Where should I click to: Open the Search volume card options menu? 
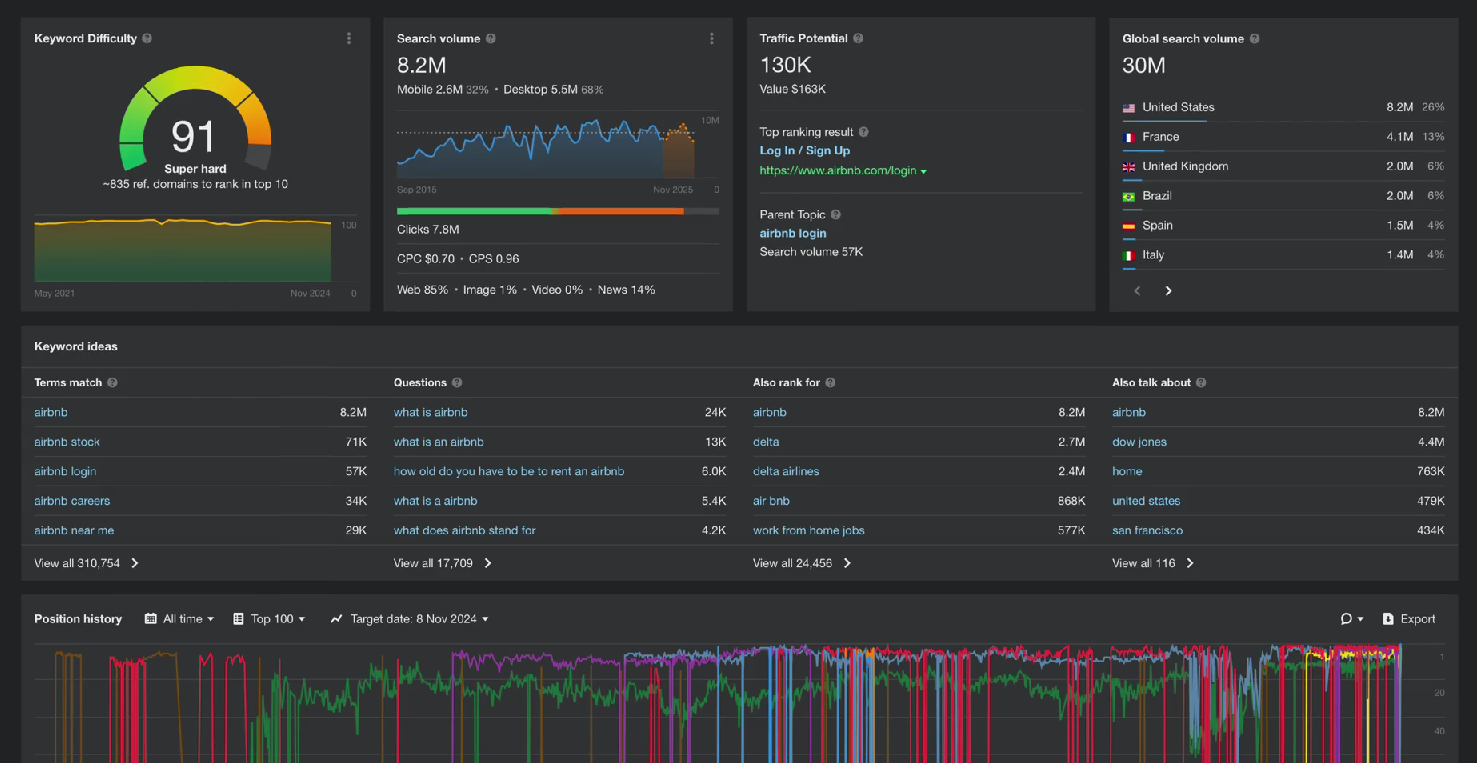(712, 38)
